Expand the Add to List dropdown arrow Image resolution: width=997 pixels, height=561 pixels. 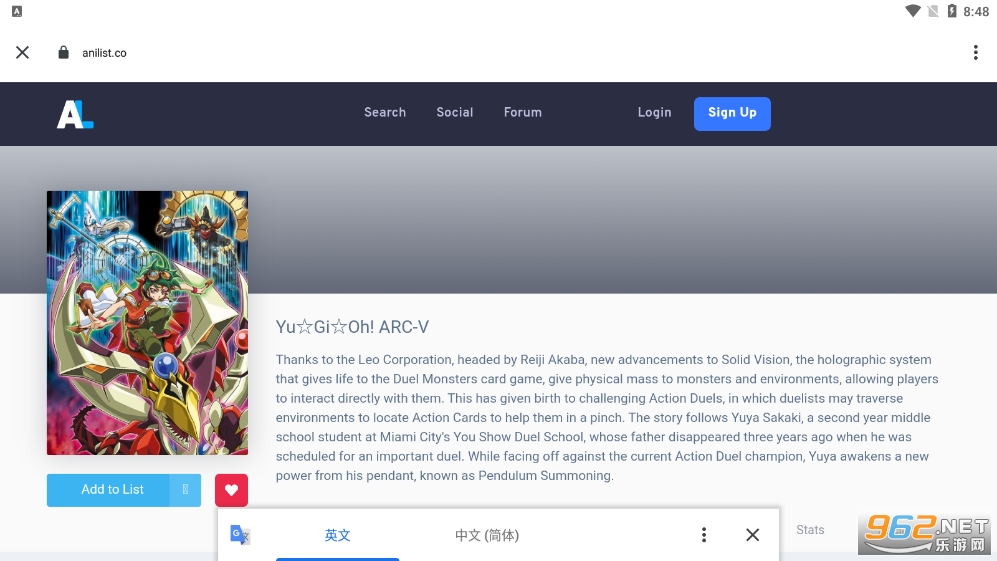[185, 490]
